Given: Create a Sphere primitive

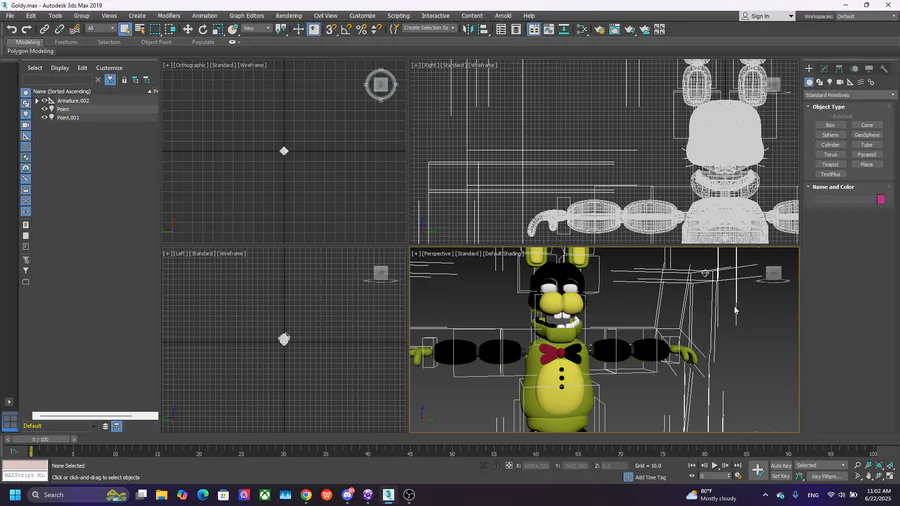Looking at the screenshot, I should [830, 135].
